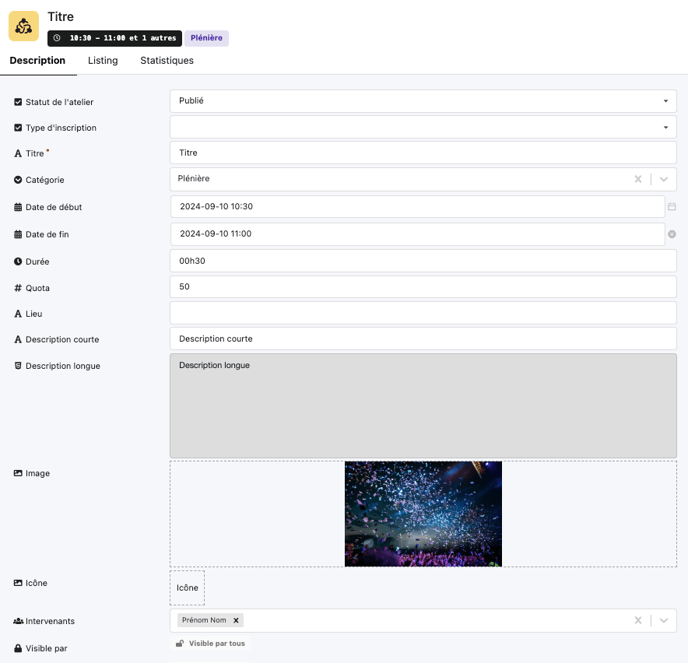Expand the Intervenants dropdown chevron
Image resolution: width=688 pixels, height=663 pixels.
click(x=664, y=620)
